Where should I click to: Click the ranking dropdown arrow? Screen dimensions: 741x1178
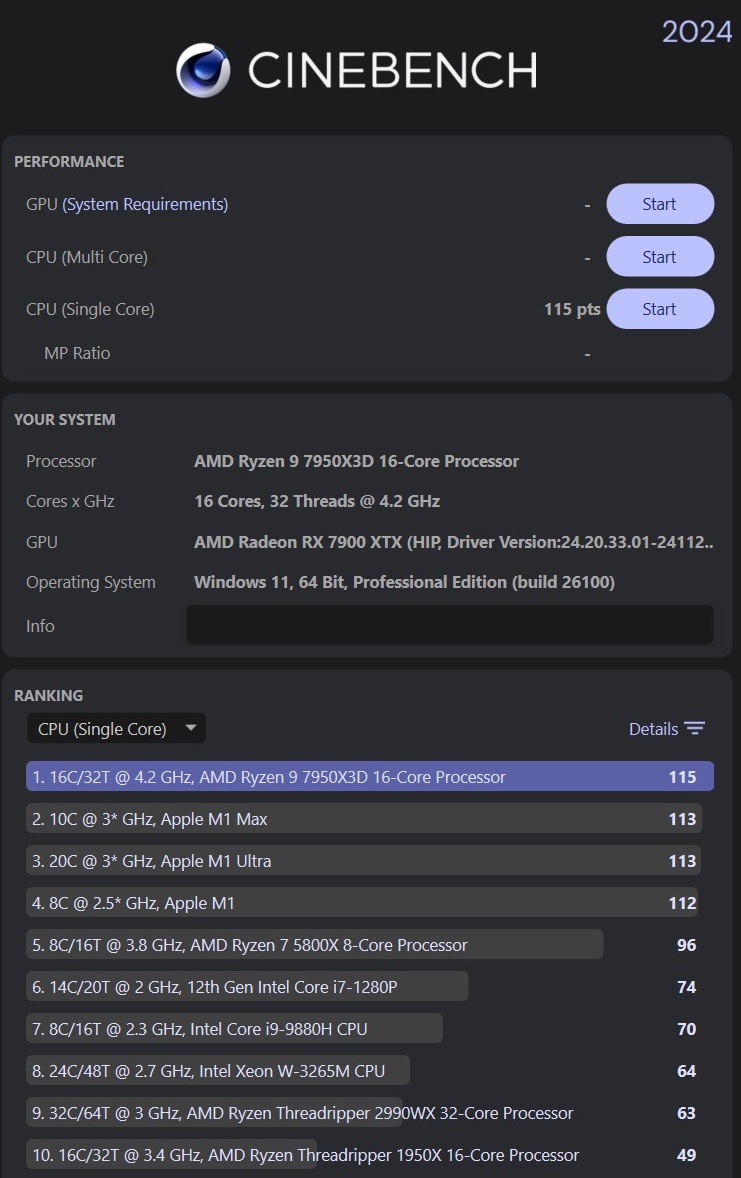191,729
